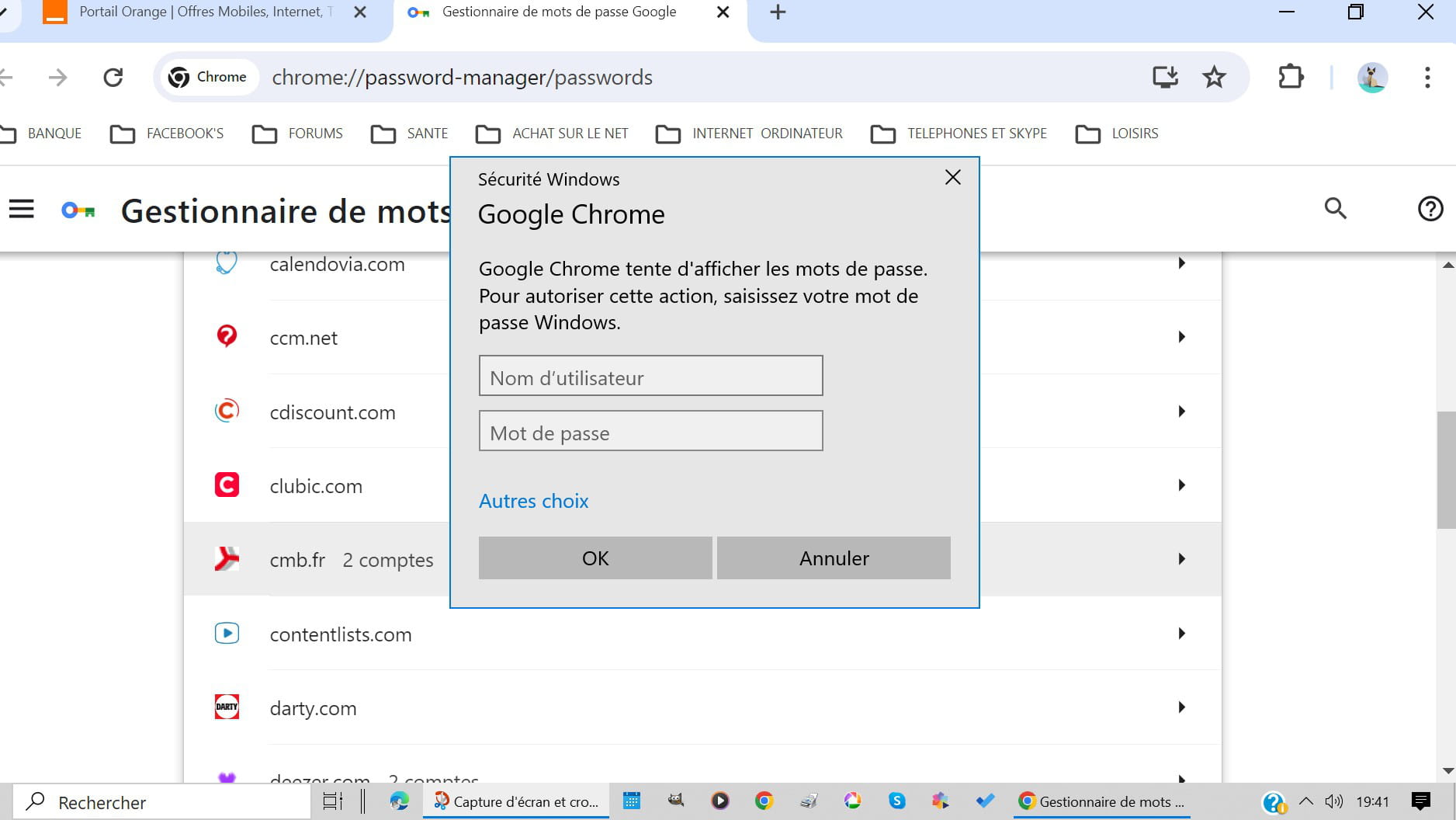Screen dimensions: 1456x820
Task: Open BANQUE bookmarks folder
Action: 41,134
